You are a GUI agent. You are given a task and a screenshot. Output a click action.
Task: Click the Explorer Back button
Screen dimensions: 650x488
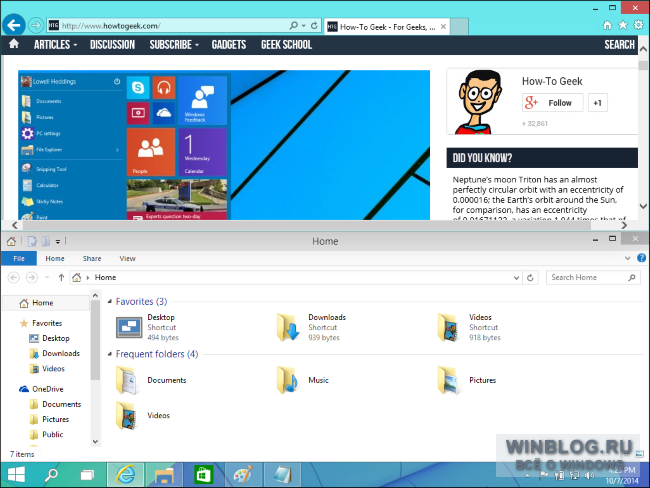tap(14, 277)
